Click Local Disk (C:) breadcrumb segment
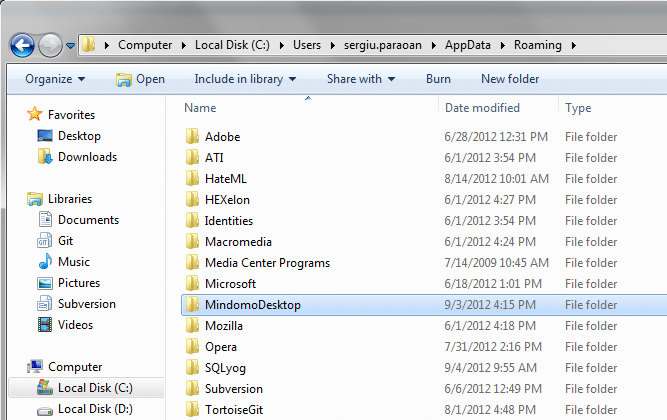Image resolution: width=667 pixels, height=420 pixels. coord(232,45)
